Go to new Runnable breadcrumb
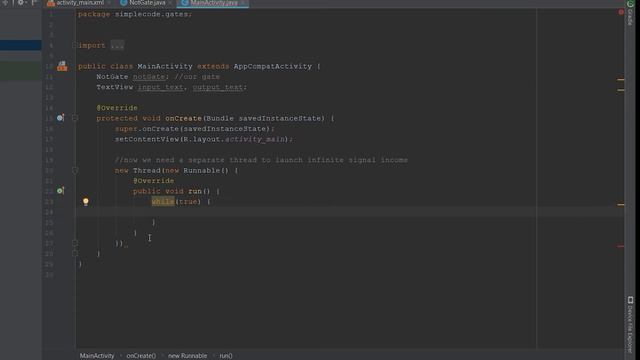 point(187,356)
